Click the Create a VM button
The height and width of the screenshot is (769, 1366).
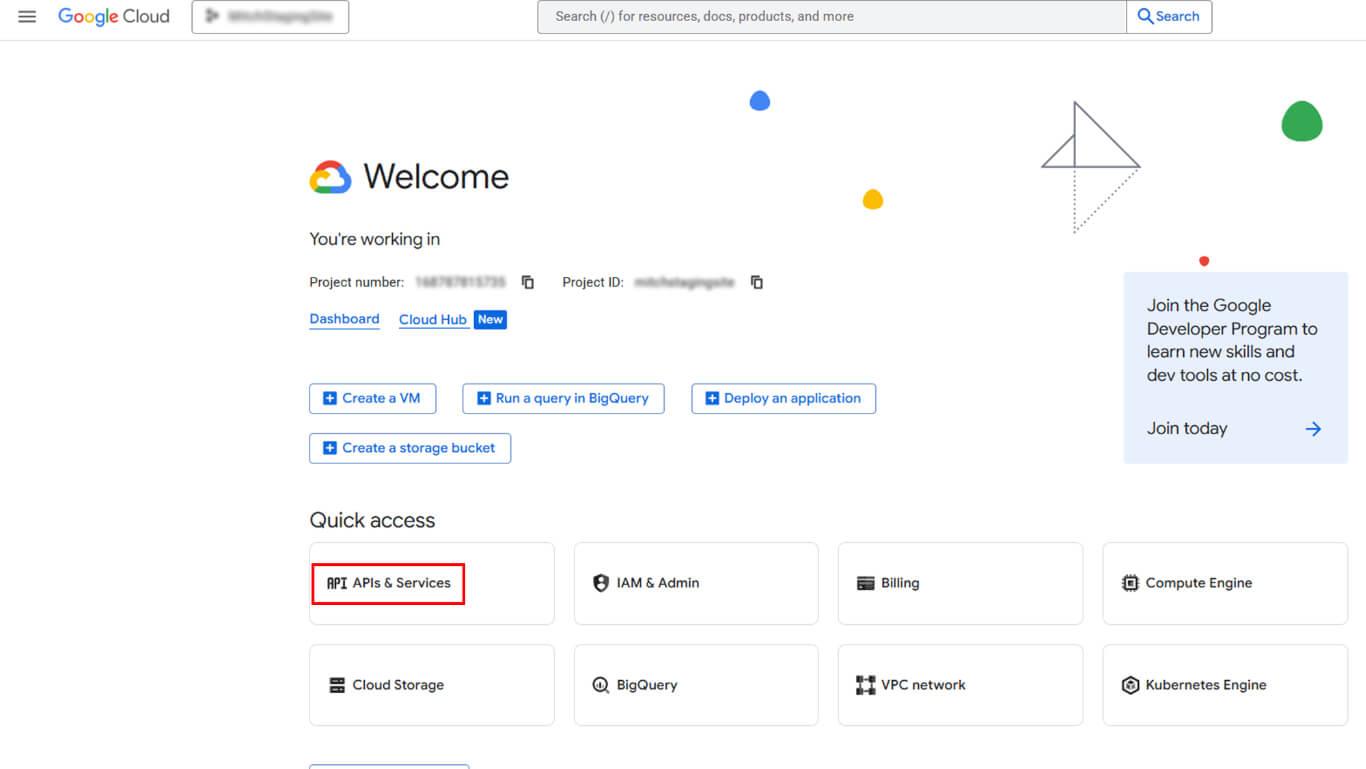[372, 398]
